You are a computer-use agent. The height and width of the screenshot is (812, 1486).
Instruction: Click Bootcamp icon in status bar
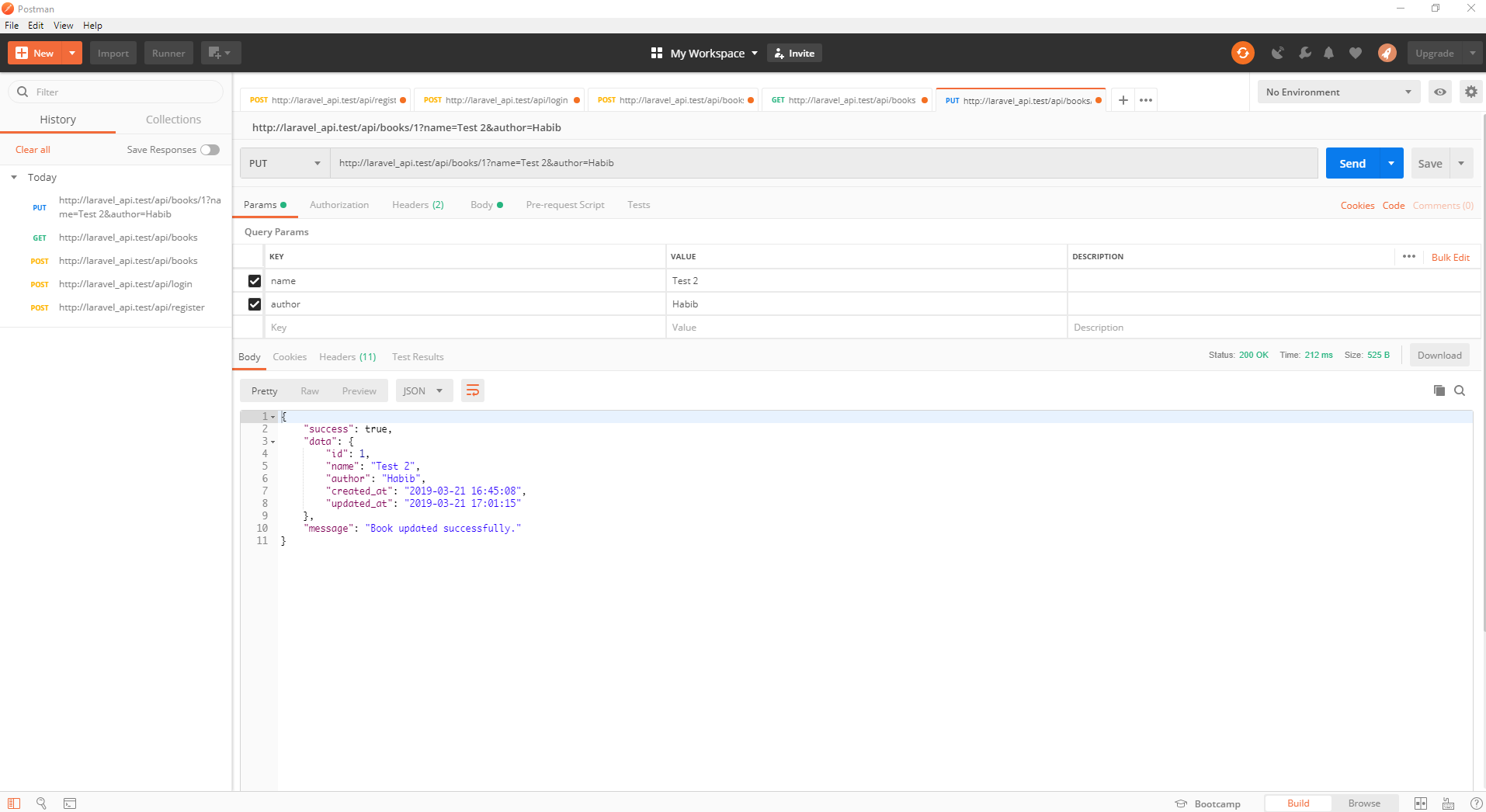[1181, 803]
